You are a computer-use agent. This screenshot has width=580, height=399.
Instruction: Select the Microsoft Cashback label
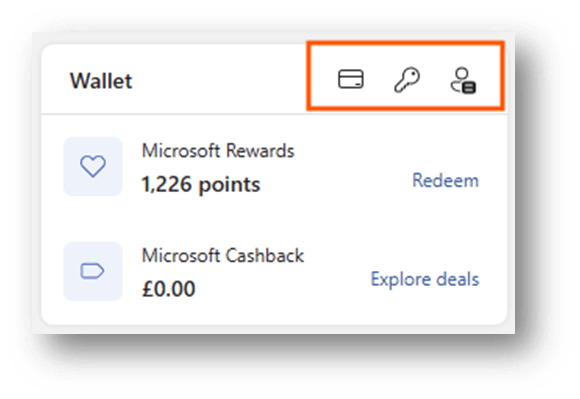223,256
